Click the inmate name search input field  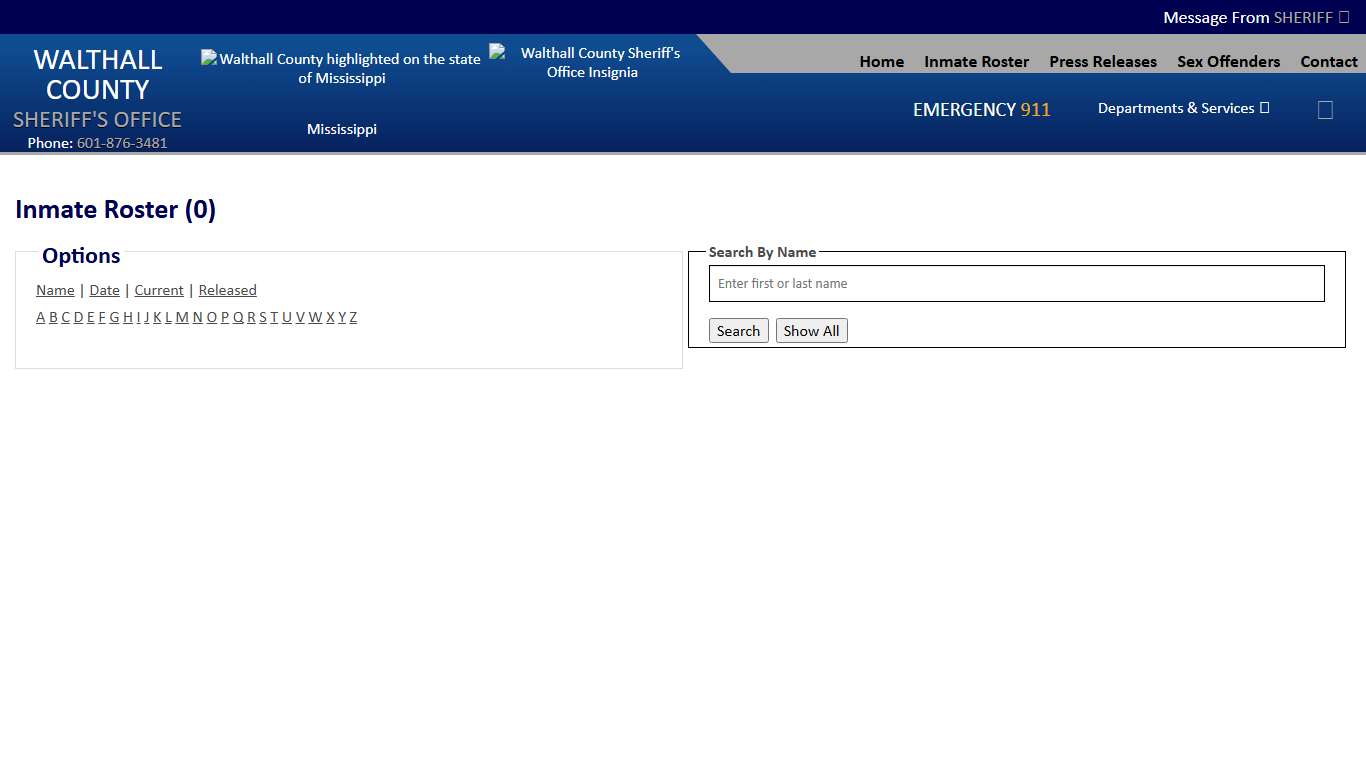pyautogui.click(x=1016, y=283)
